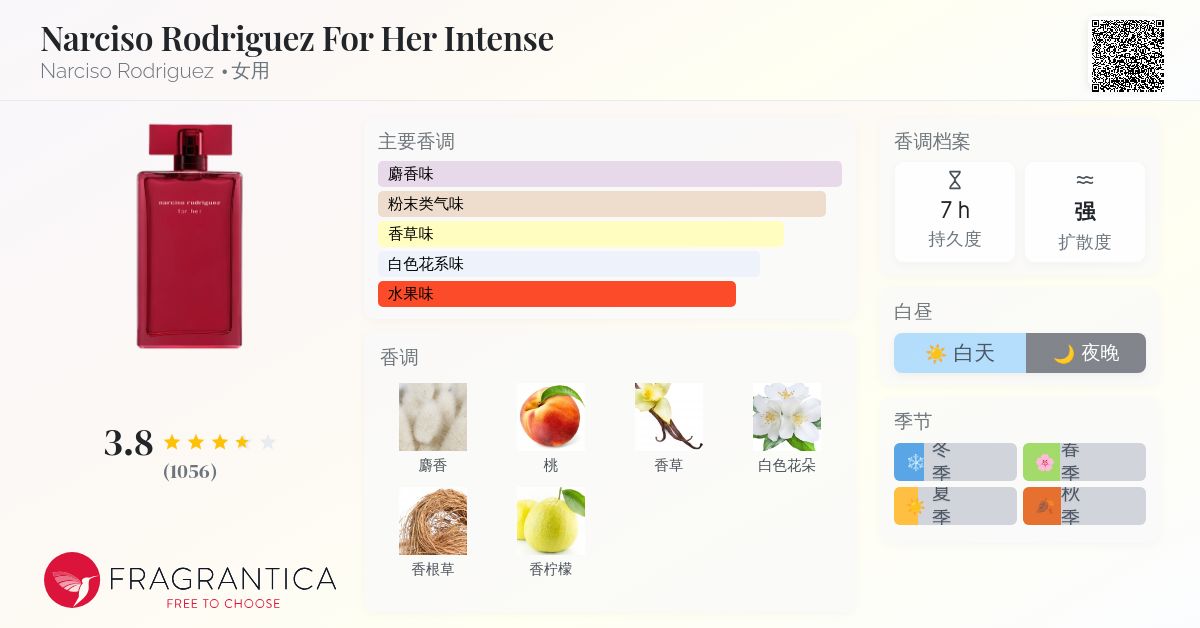This screenshot has width=1200, height=628.
Task: Open the 桃 peach note thumbnail
Action: point(551,417)
